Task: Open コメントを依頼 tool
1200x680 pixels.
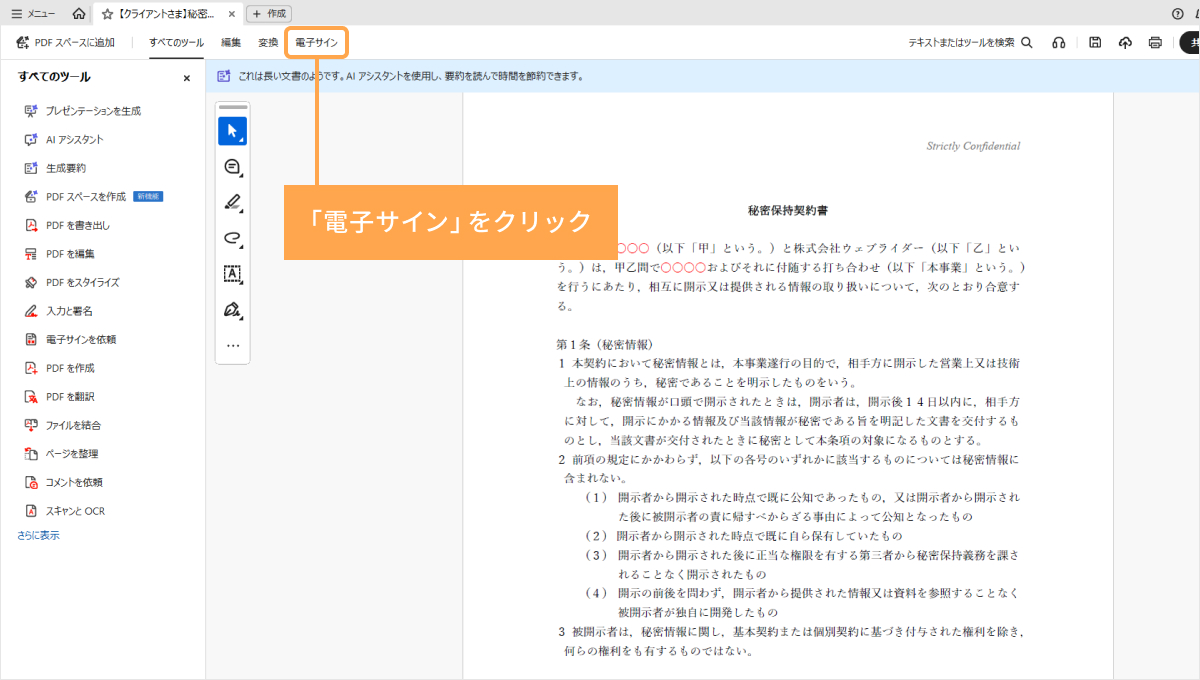Action: click(64, 482)
